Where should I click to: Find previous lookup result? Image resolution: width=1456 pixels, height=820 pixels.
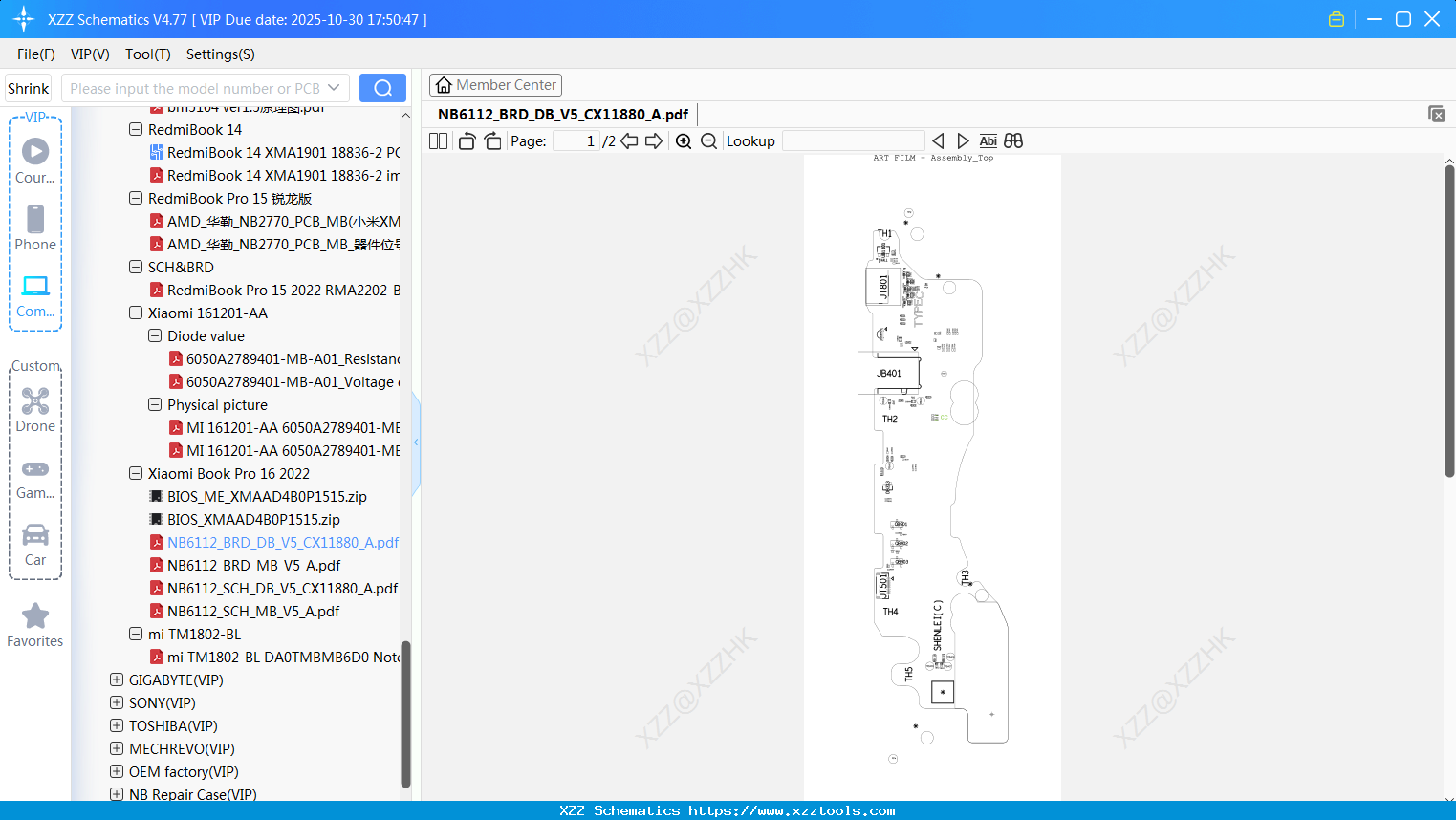(938, 140)
